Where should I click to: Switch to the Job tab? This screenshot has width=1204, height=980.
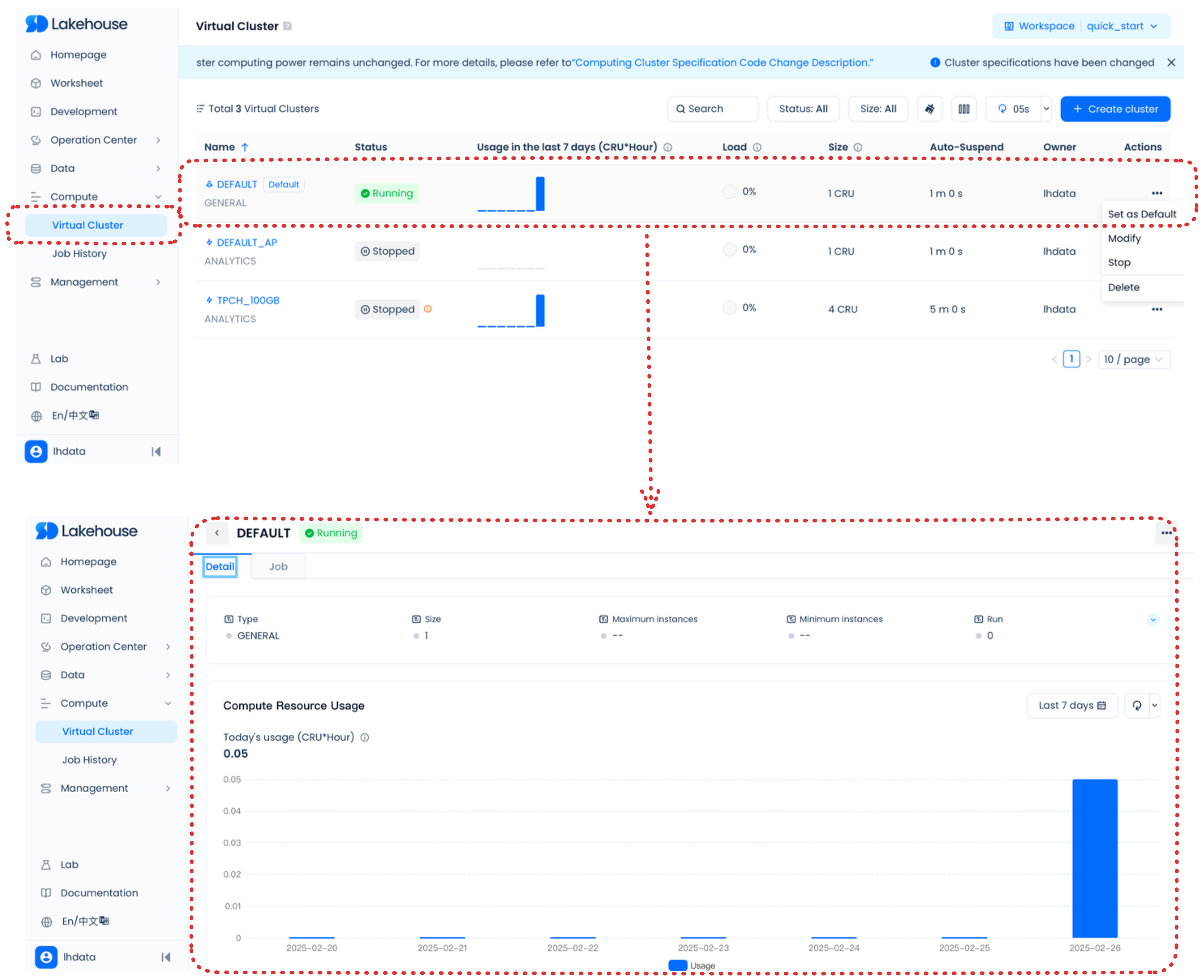tap(278, 566)
